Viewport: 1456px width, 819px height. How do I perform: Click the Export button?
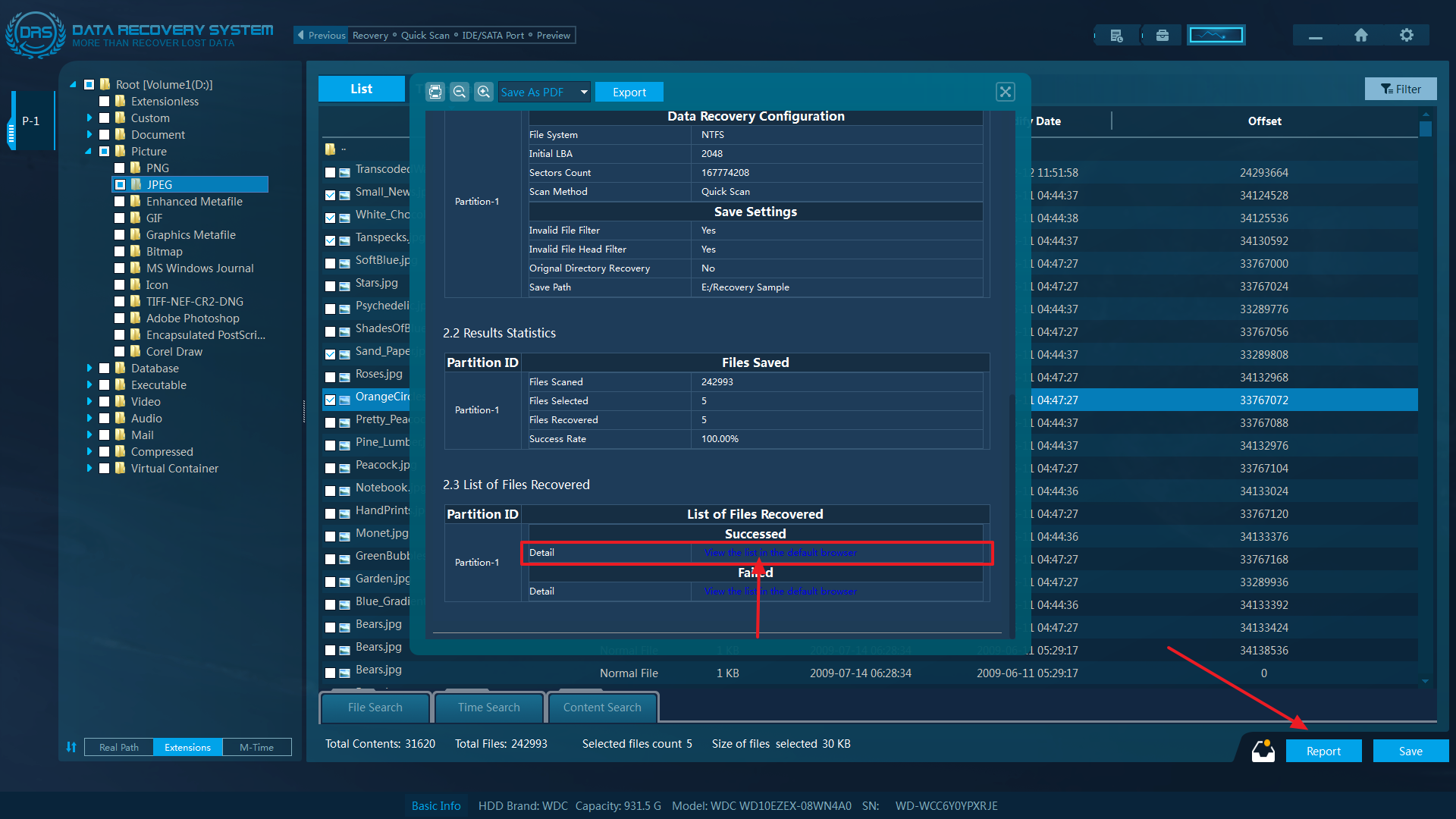coord(629,92)
